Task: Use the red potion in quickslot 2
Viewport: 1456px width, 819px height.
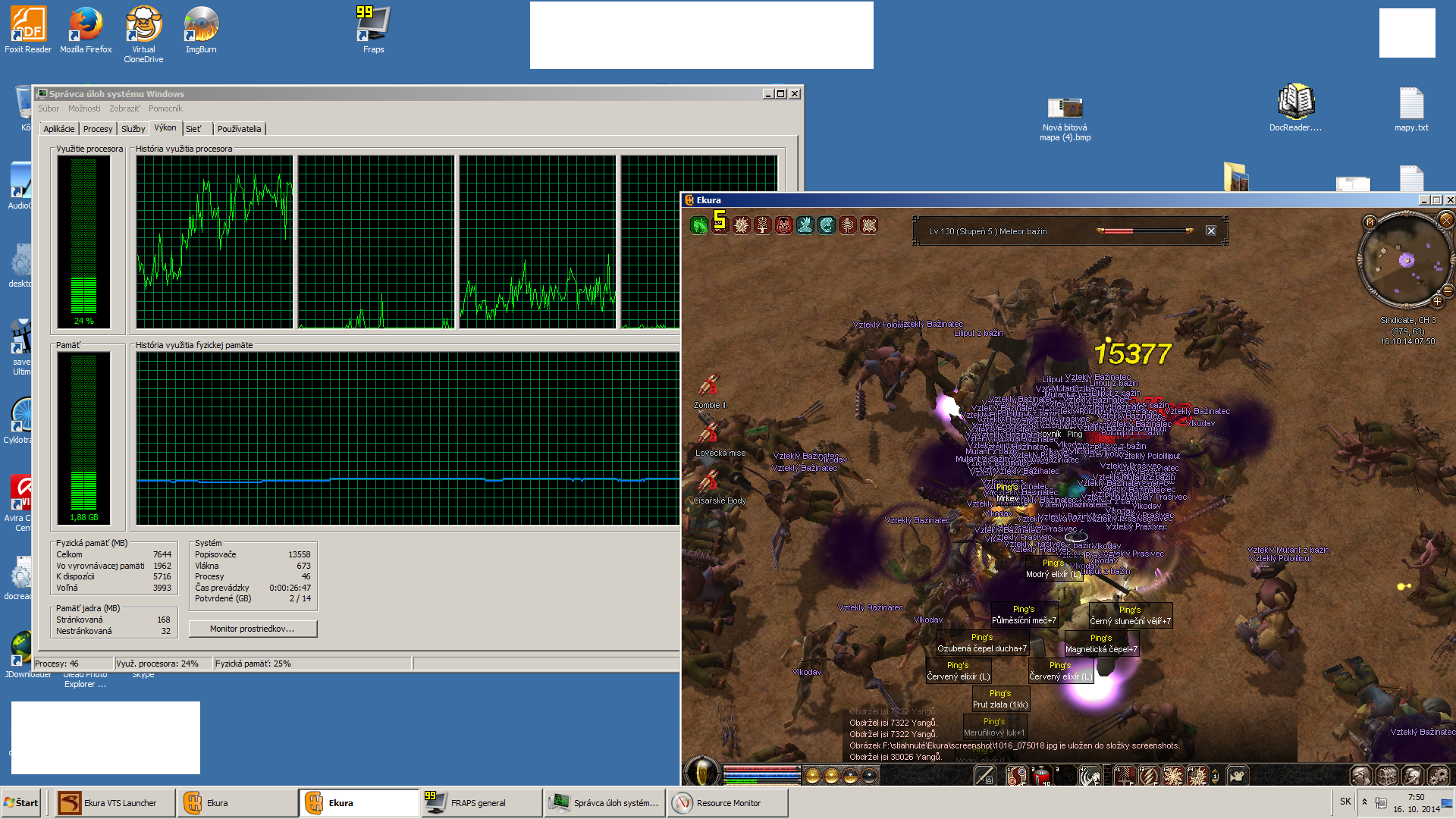Action: [x=1040, y=775]
